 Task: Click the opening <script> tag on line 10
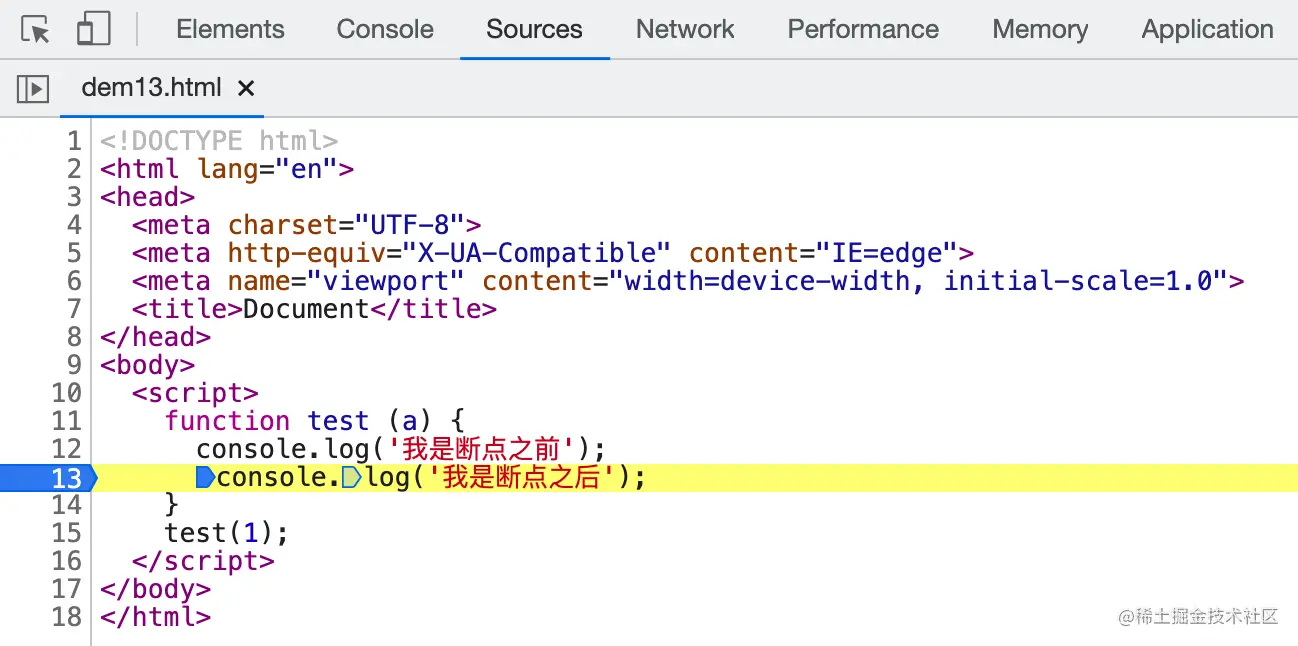coord(195,392)
